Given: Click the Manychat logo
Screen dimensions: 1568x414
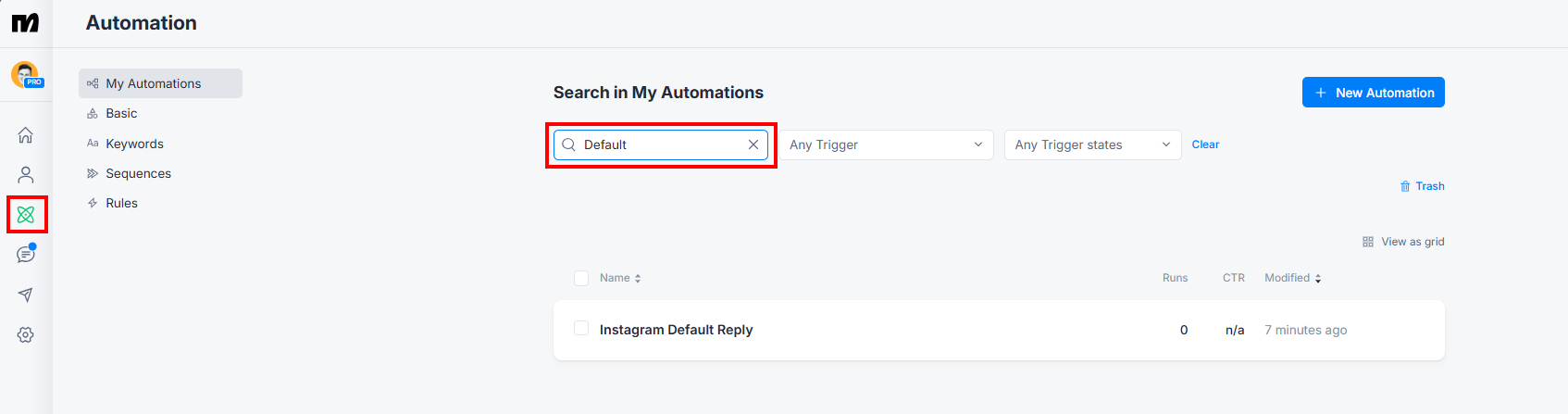Looking at the screenshot, I should click(x=25, y=22).
